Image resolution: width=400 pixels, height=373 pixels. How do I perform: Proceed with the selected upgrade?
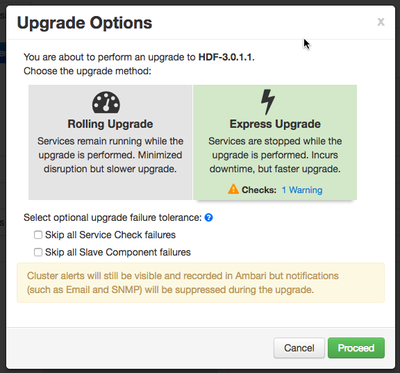[356, 348]
